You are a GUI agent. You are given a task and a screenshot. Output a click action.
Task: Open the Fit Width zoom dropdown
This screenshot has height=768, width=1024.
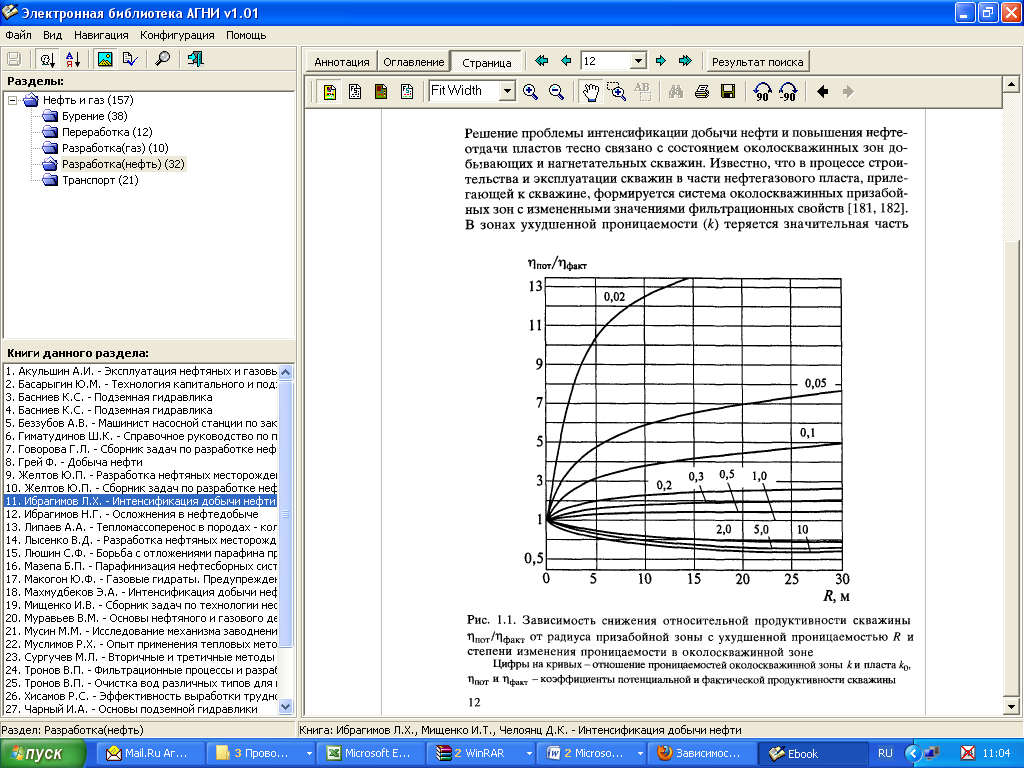point(507,92)
